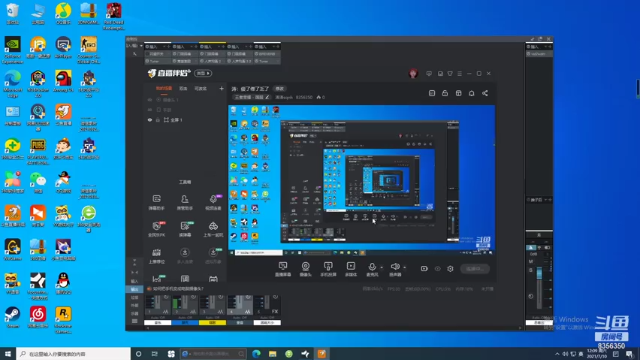The width and height of the screenshot is (640, 360).
Task: Click the start streaming button at bottom right
Action: (475, 269)
